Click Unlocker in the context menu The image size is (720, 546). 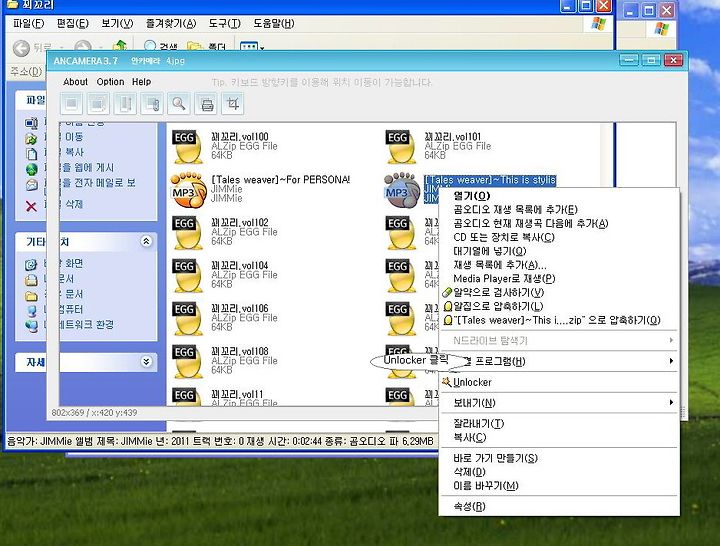pyautogui.click(x=559, y=382)
